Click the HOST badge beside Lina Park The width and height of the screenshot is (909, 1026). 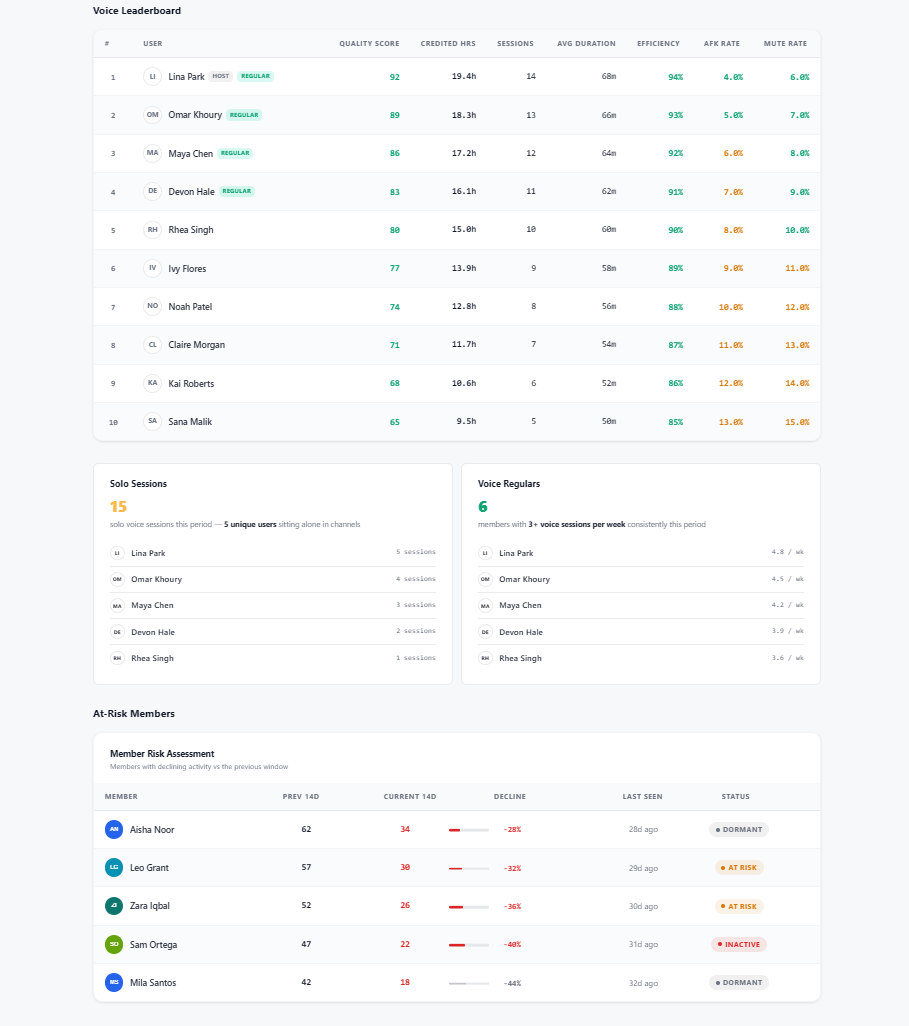point(221,76)
